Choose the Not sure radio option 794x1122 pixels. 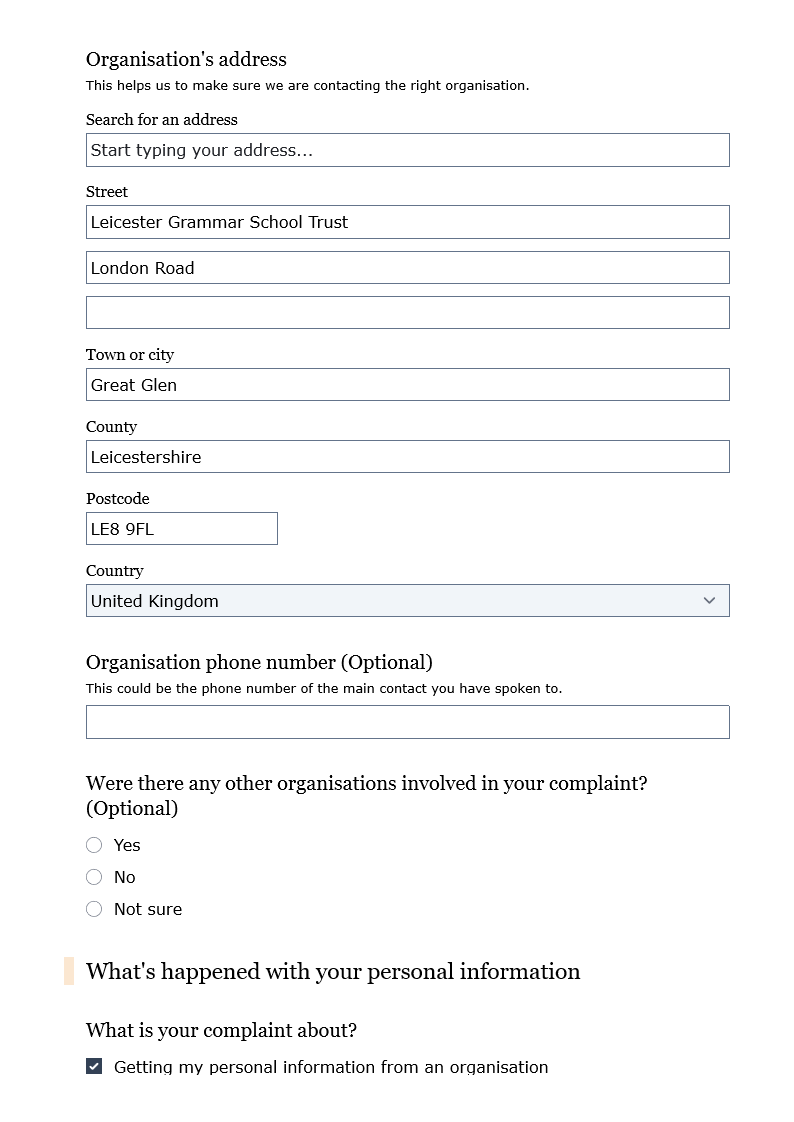click(94, 909)
